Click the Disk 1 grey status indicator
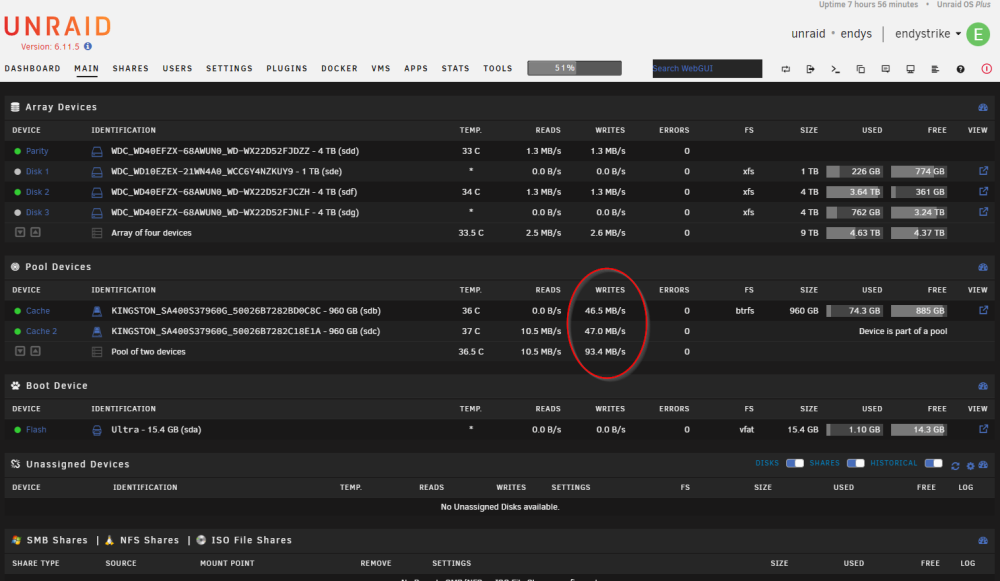 point(18,172)
